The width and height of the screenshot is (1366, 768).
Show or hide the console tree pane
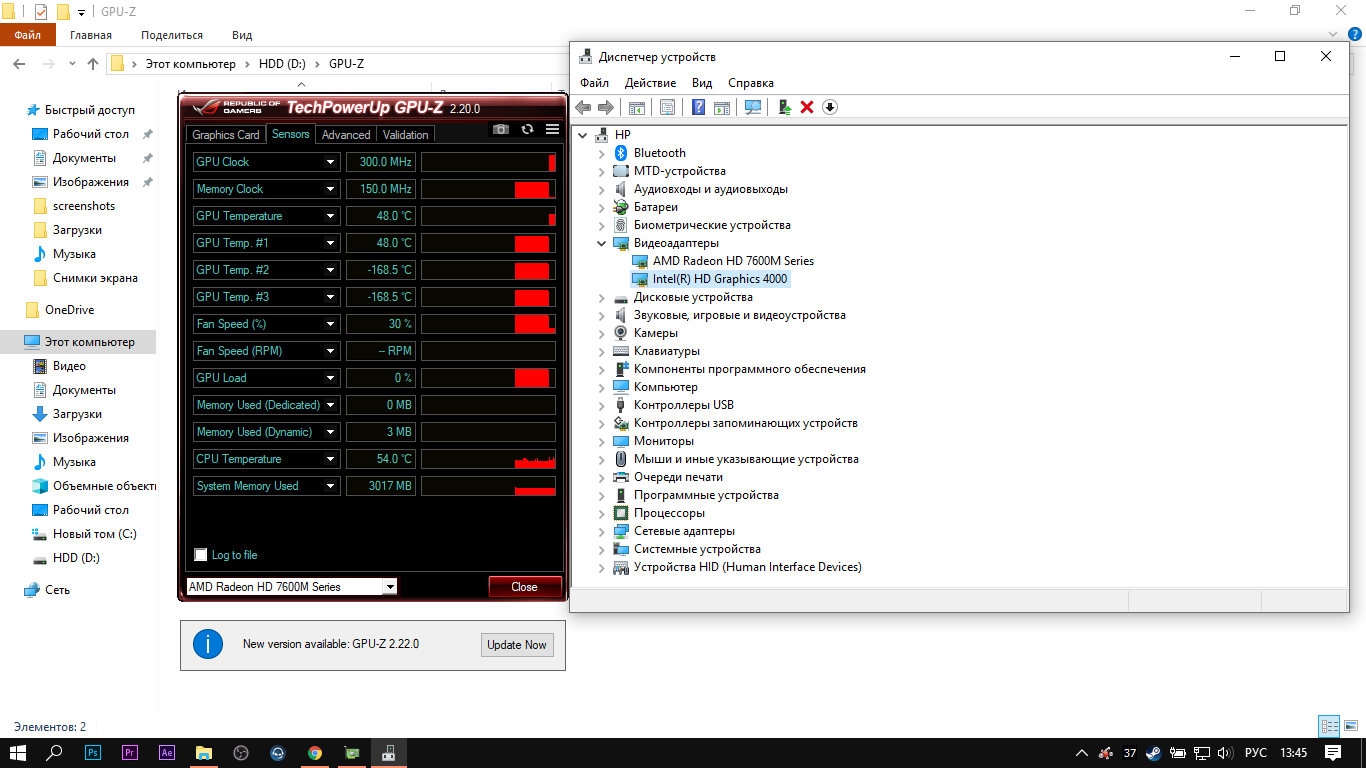[636, 107]
